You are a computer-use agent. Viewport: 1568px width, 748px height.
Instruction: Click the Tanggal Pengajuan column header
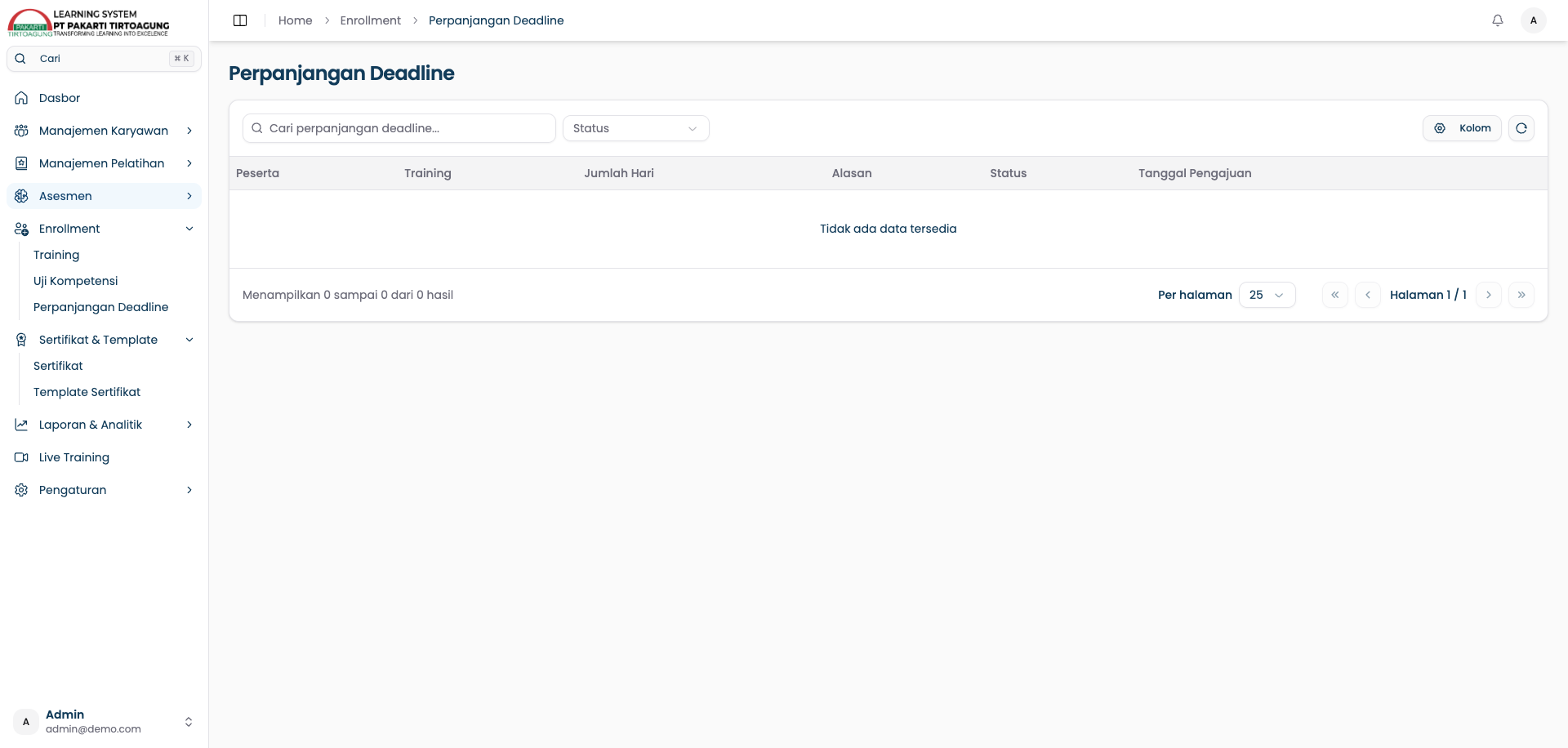click(x=1195, y=173)
